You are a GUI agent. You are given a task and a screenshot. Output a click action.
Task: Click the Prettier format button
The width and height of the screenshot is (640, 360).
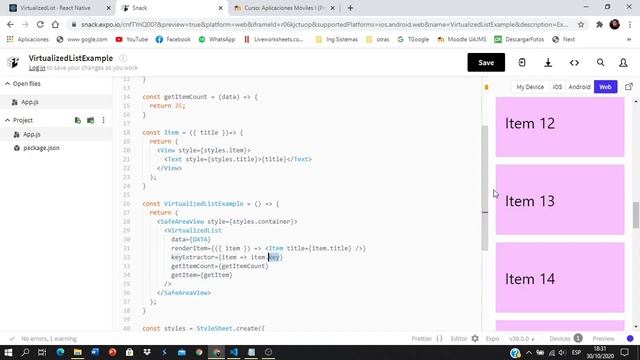427,338
